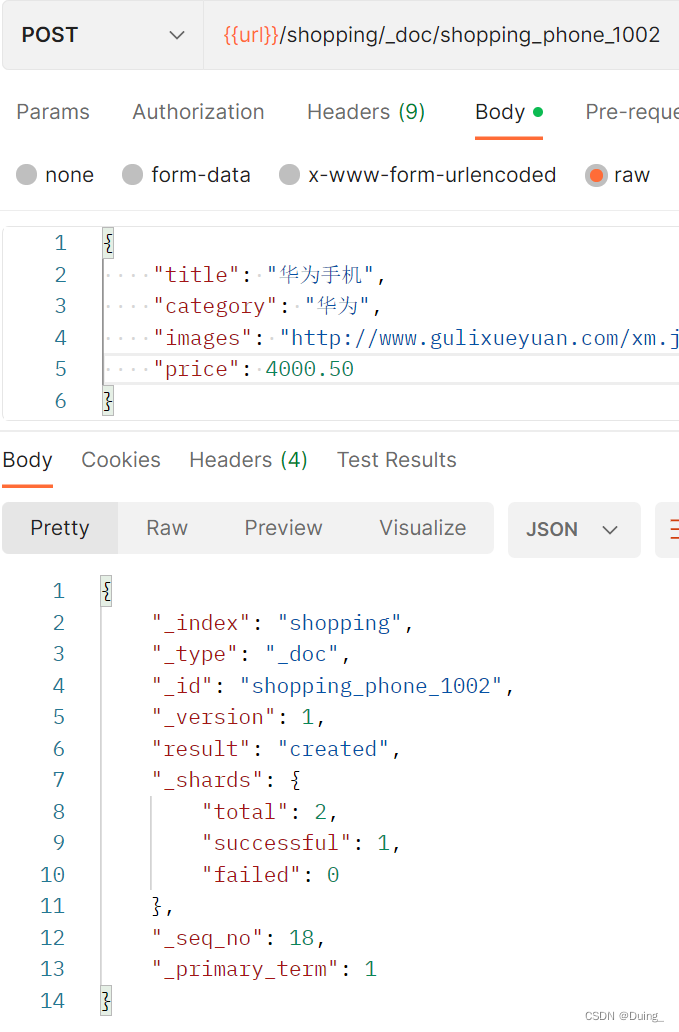Expand the JSON response format dropdown
The width and height of the screenshot is (679, 1032).
point(574,529)
